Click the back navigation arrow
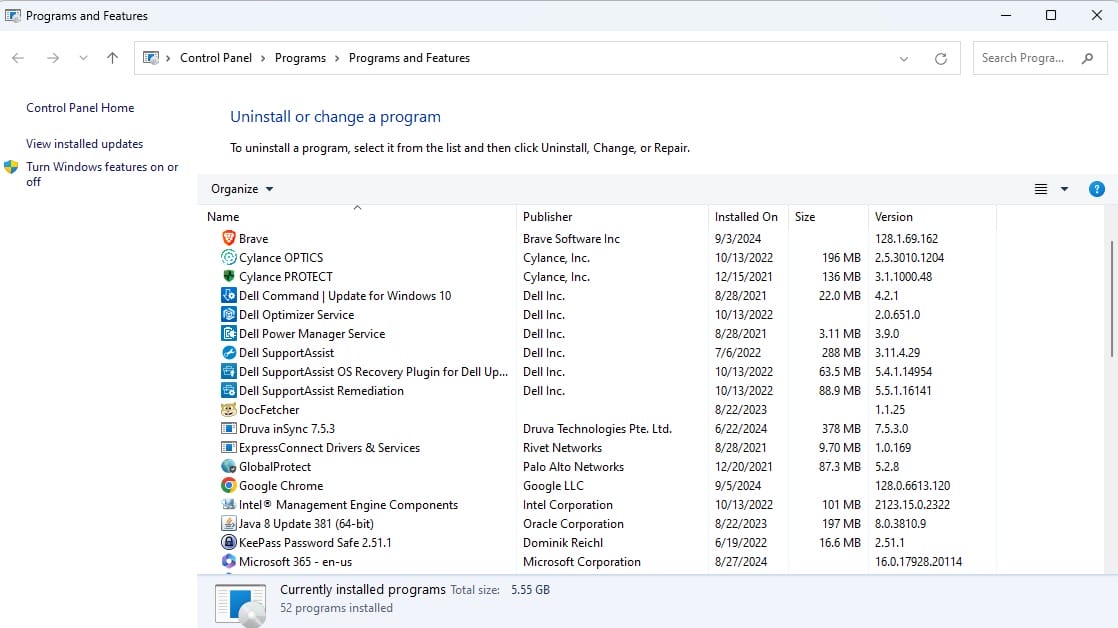Screen dimensions: 1118x628 pyautogui.click(x=17, y=58)
